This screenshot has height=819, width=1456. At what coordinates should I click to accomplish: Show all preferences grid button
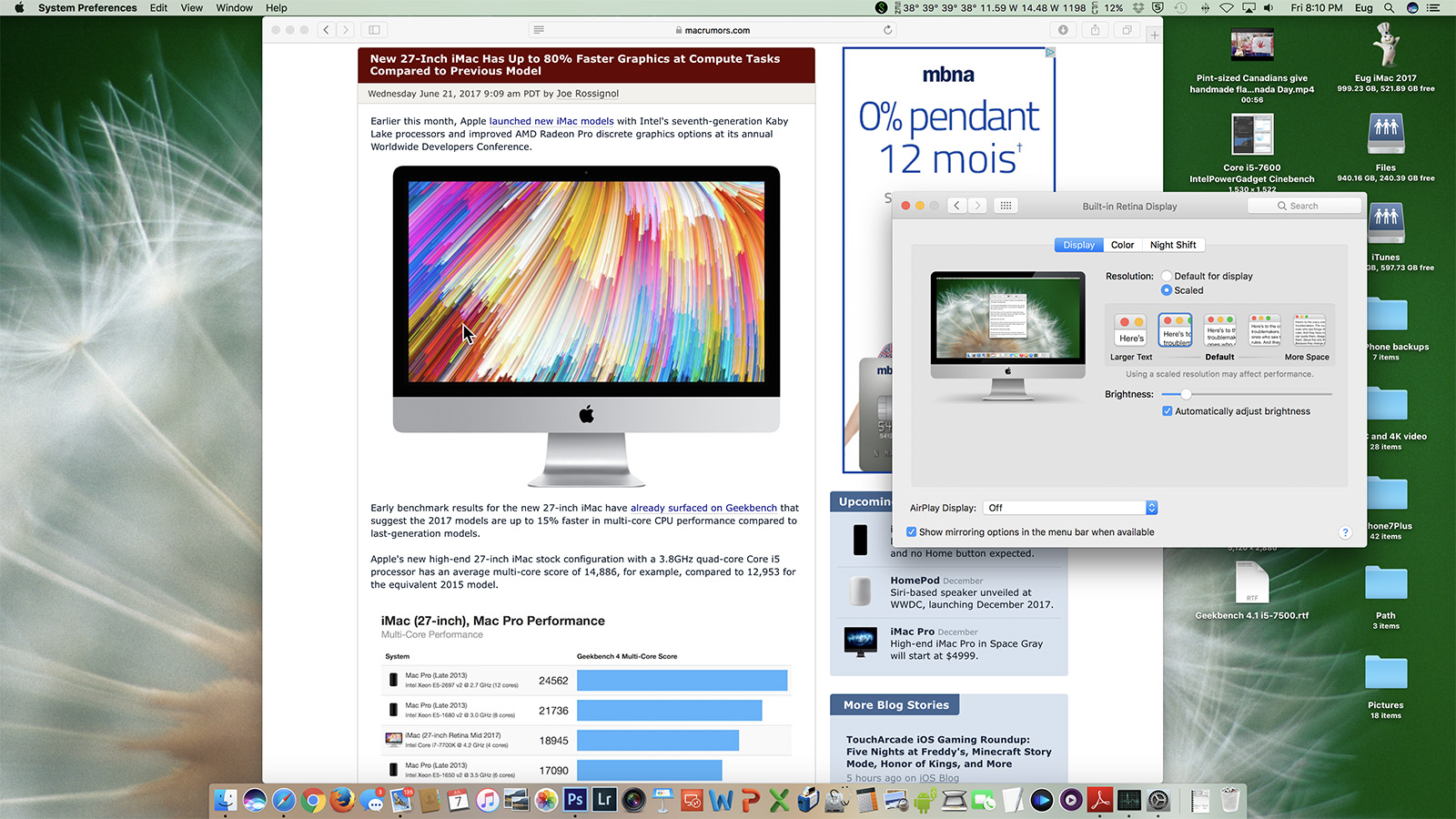[x=1006, y=206]
